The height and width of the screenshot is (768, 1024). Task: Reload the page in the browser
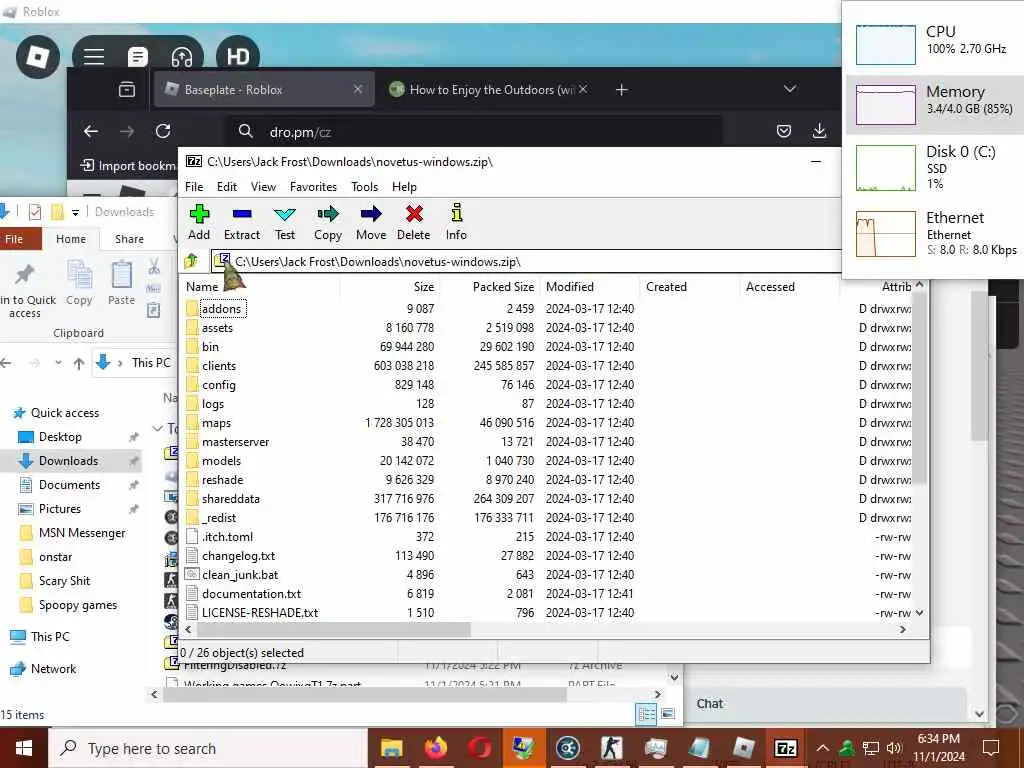pos(163,131)
